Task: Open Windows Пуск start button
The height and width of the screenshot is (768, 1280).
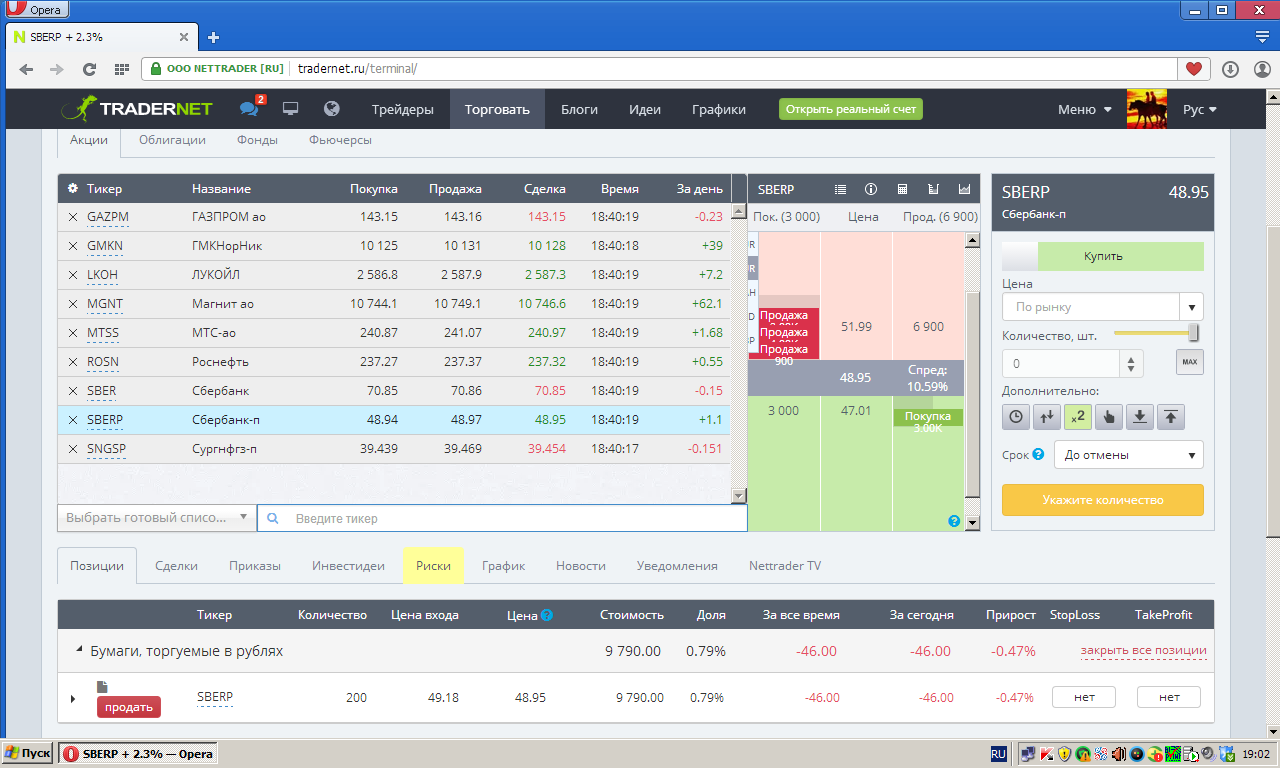Action: click(28, 754)
